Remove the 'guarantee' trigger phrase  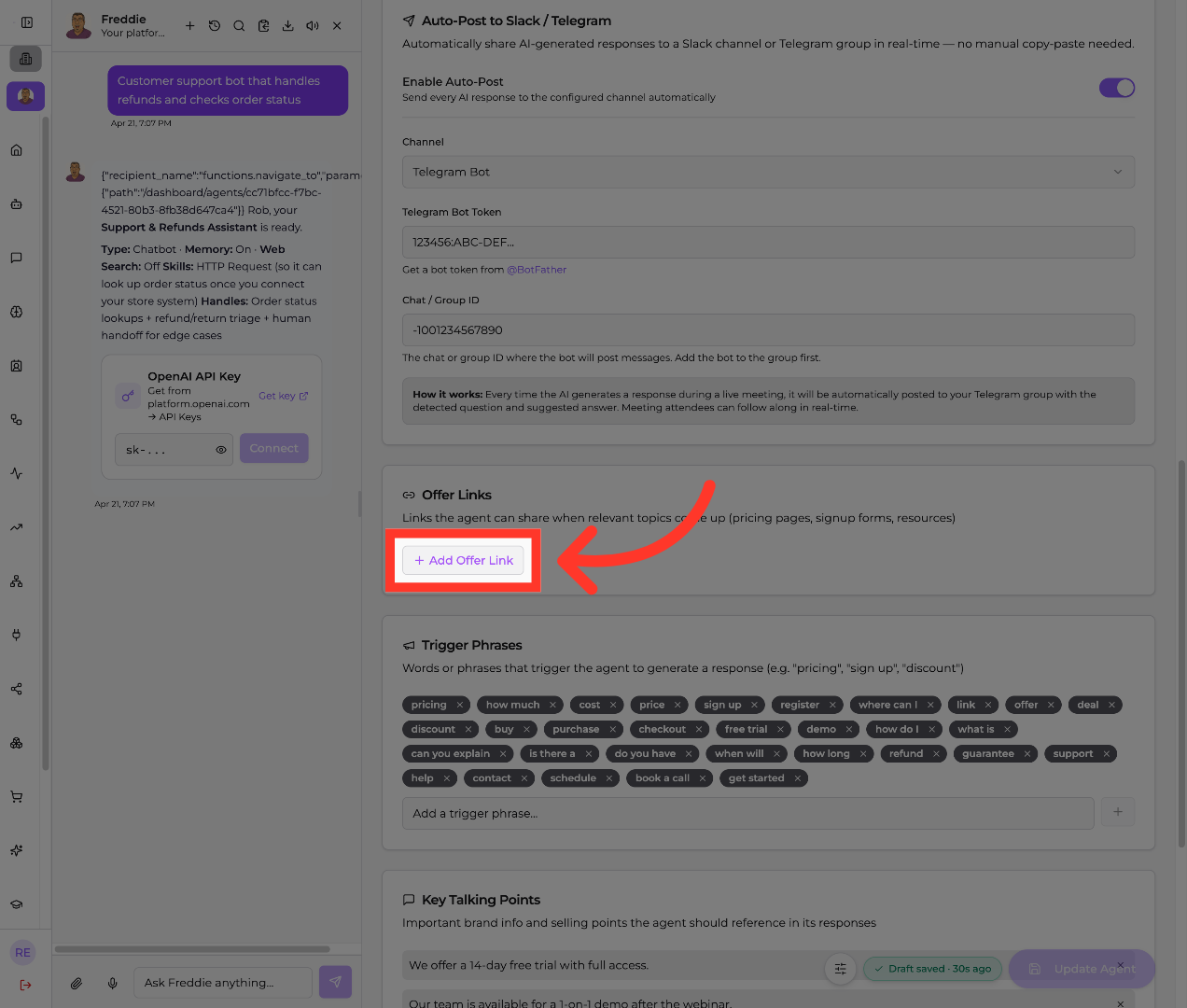[x=1027, y=753]
